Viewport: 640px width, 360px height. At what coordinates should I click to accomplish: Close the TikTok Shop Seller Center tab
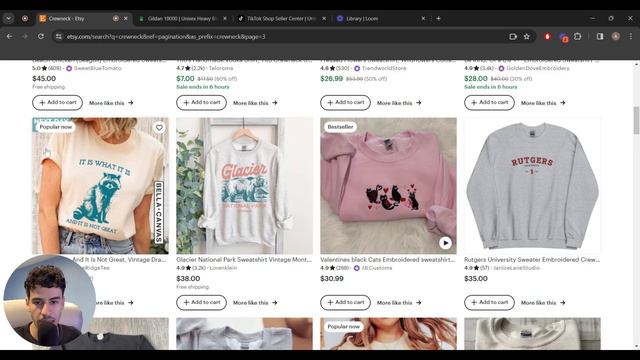[x=324, y=18]
